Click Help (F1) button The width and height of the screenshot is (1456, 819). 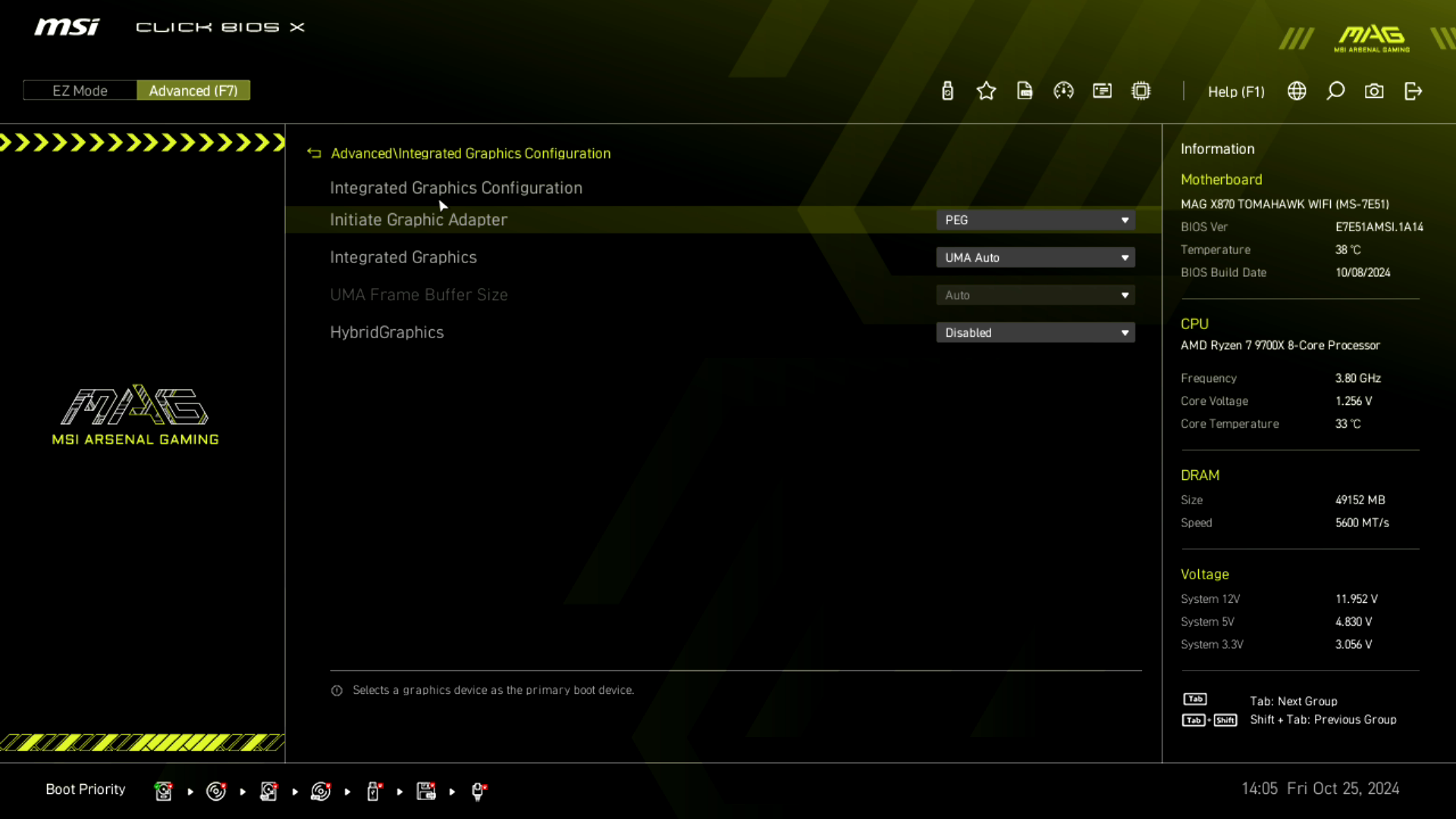(x=1236, y=92)
